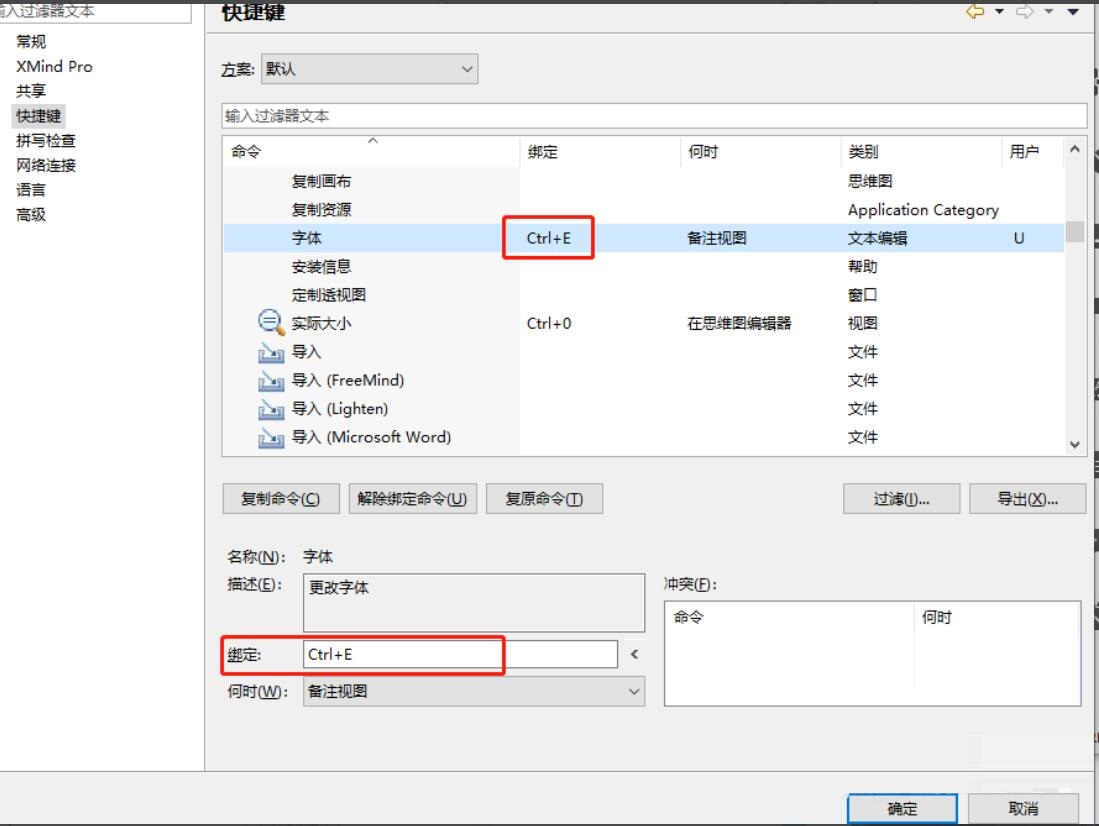This screenshot has height=826, width=1099.
Task: Click the 复制命令(C) button
Action: tap(281, 499)
